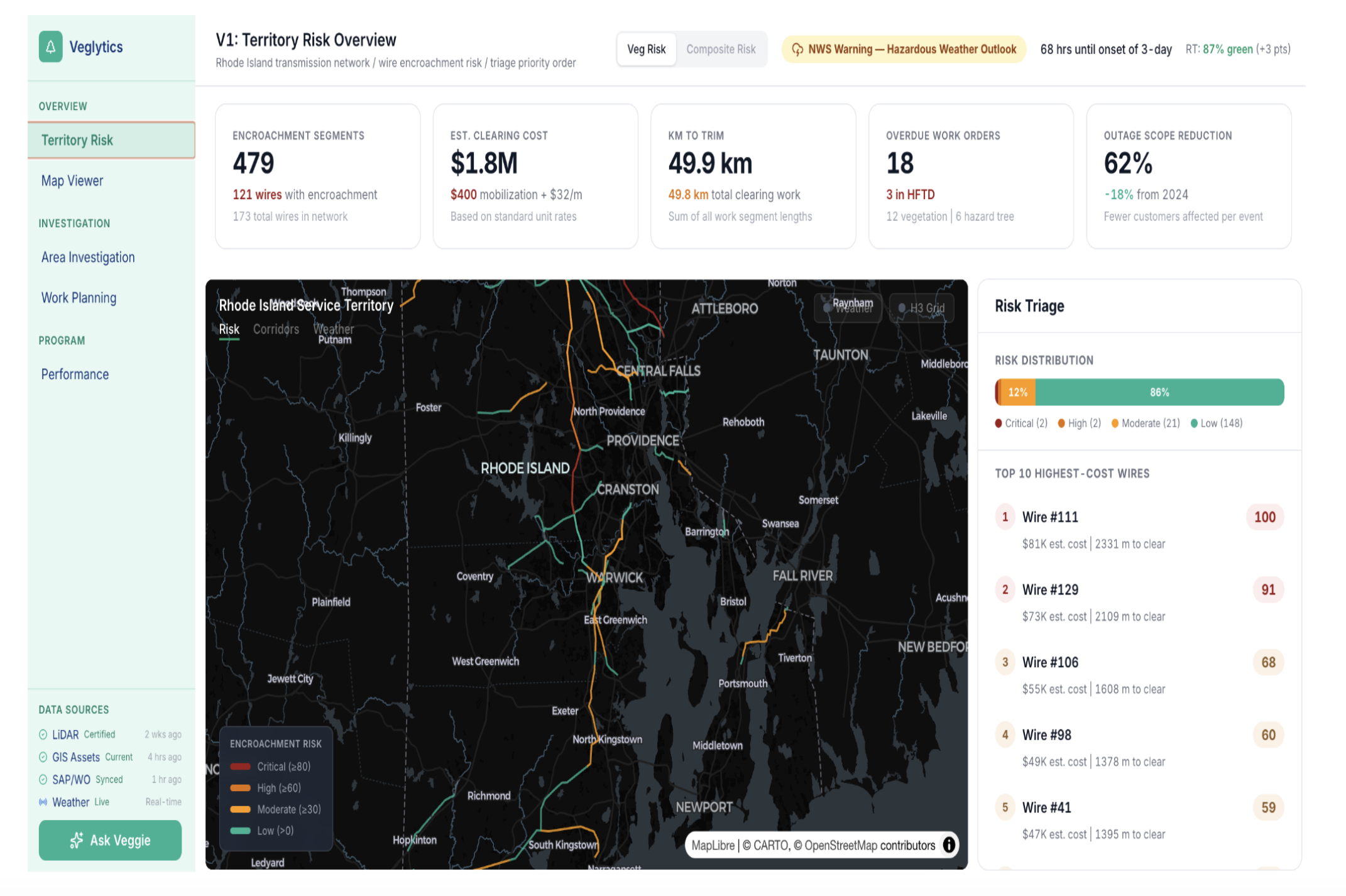Open the Est. Clearing Cost $1.8M card

coord(535,176)
